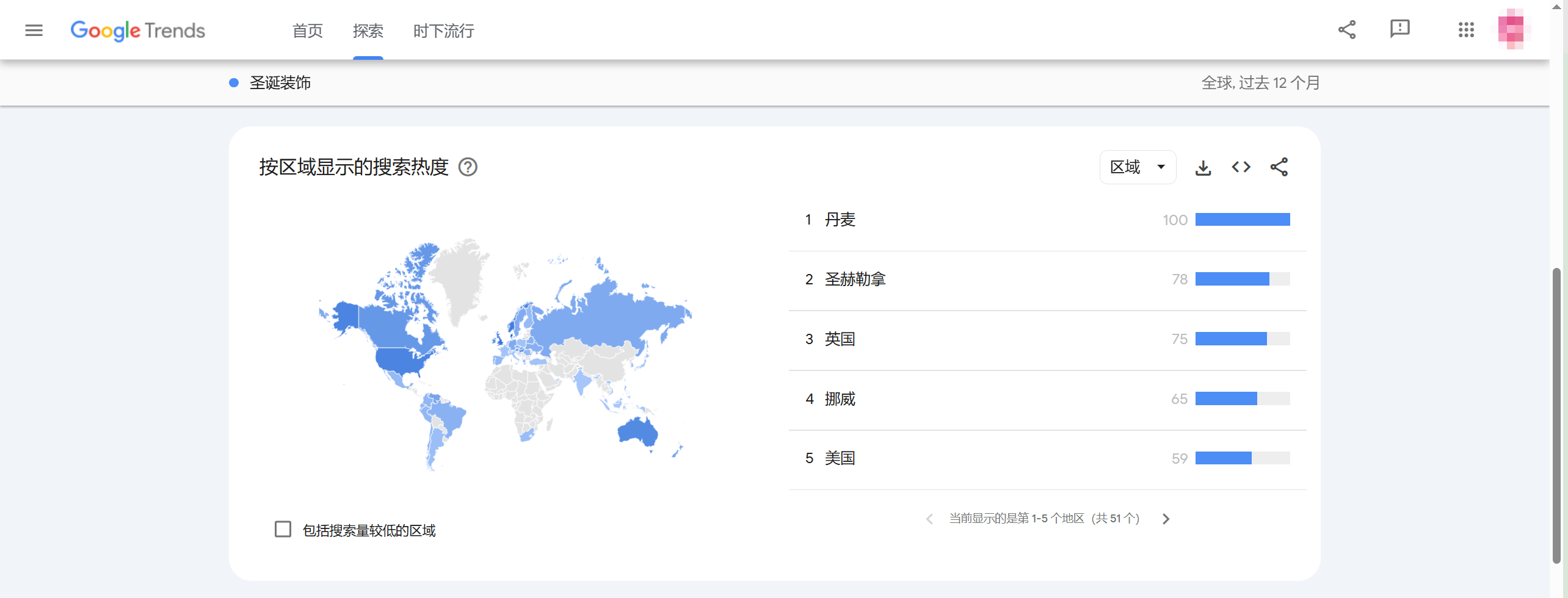Screen dimensions: 1568x598
Task: Open the 时下流行 tab
Action: [443, 31]
